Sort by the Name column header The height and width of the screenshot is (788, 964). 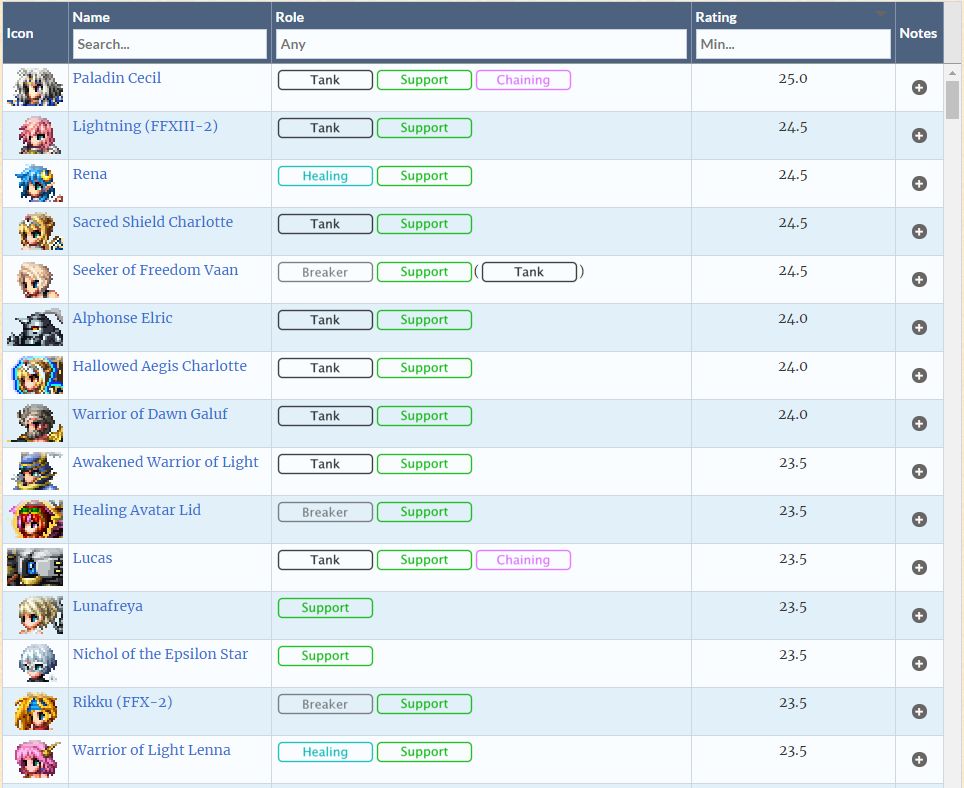[x=91, y=17]
